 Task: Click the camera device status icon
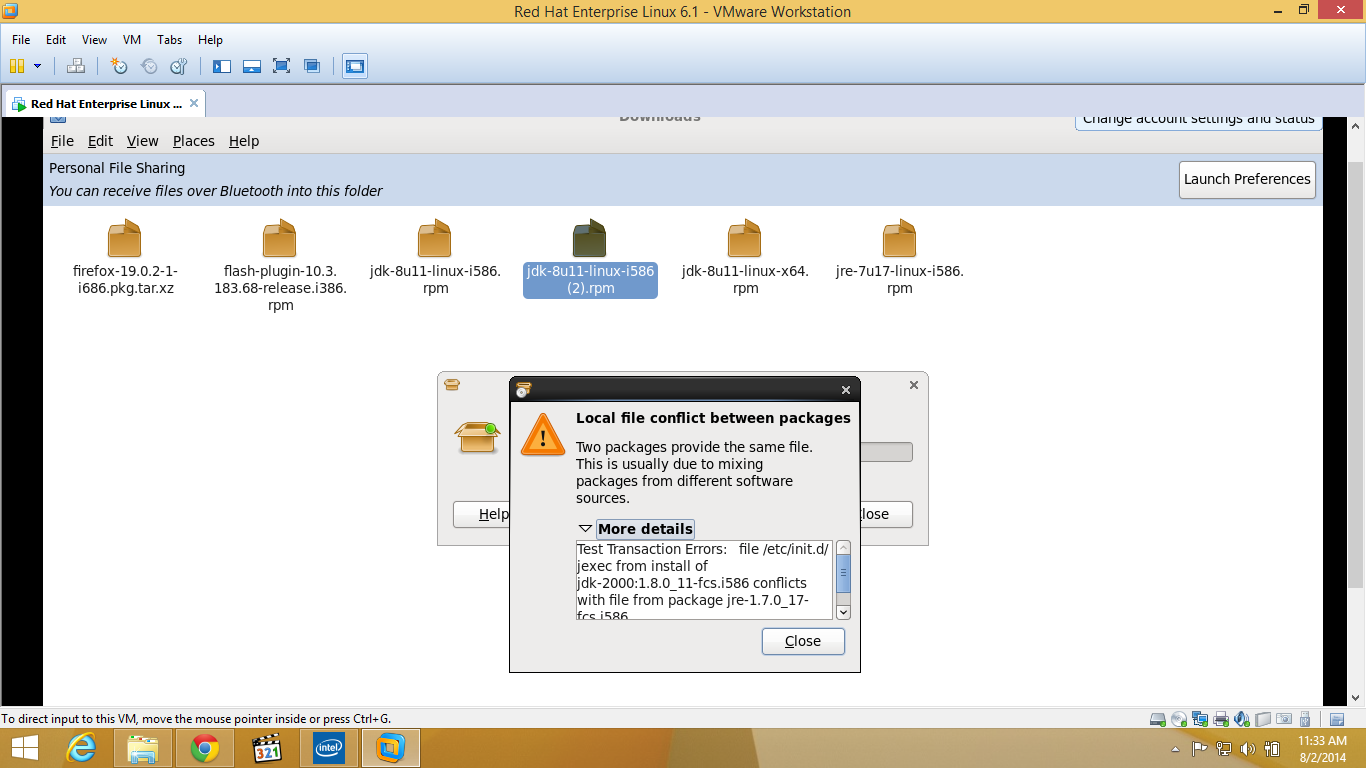pos(1283,719)
